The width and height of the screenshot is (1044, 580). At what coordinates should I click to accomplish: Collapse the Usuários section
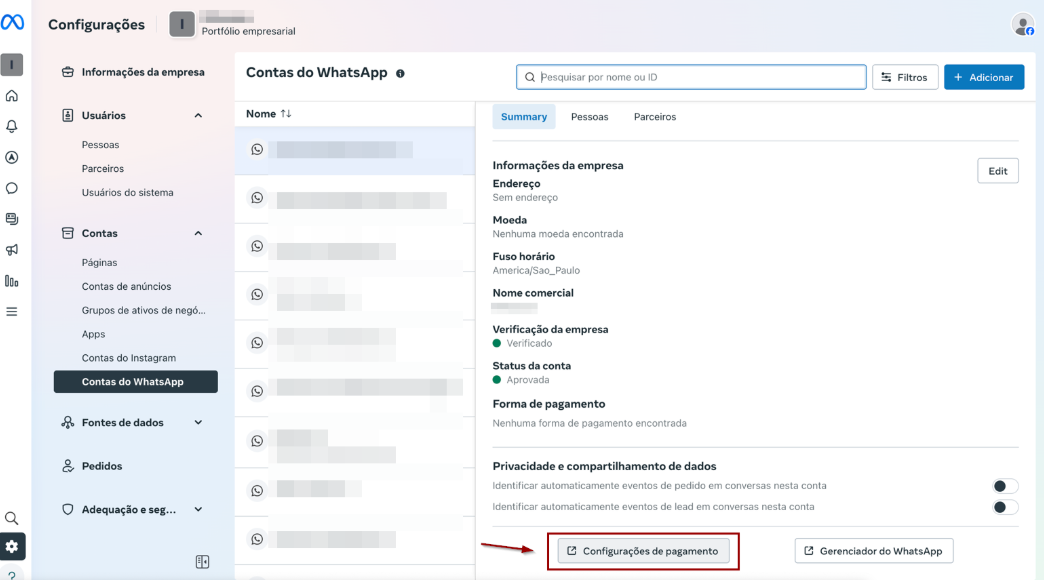[x=198, y=116]
